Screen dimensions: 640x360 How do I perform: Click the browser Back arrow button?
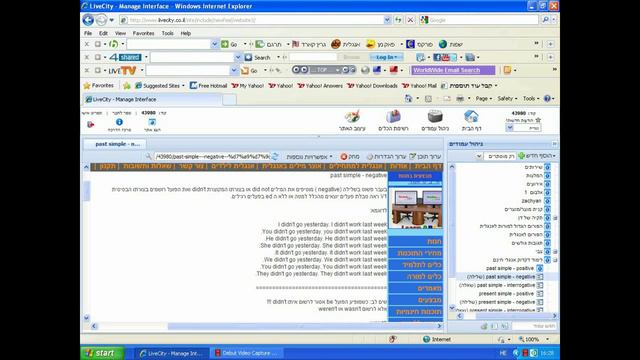tap(88, 20)
